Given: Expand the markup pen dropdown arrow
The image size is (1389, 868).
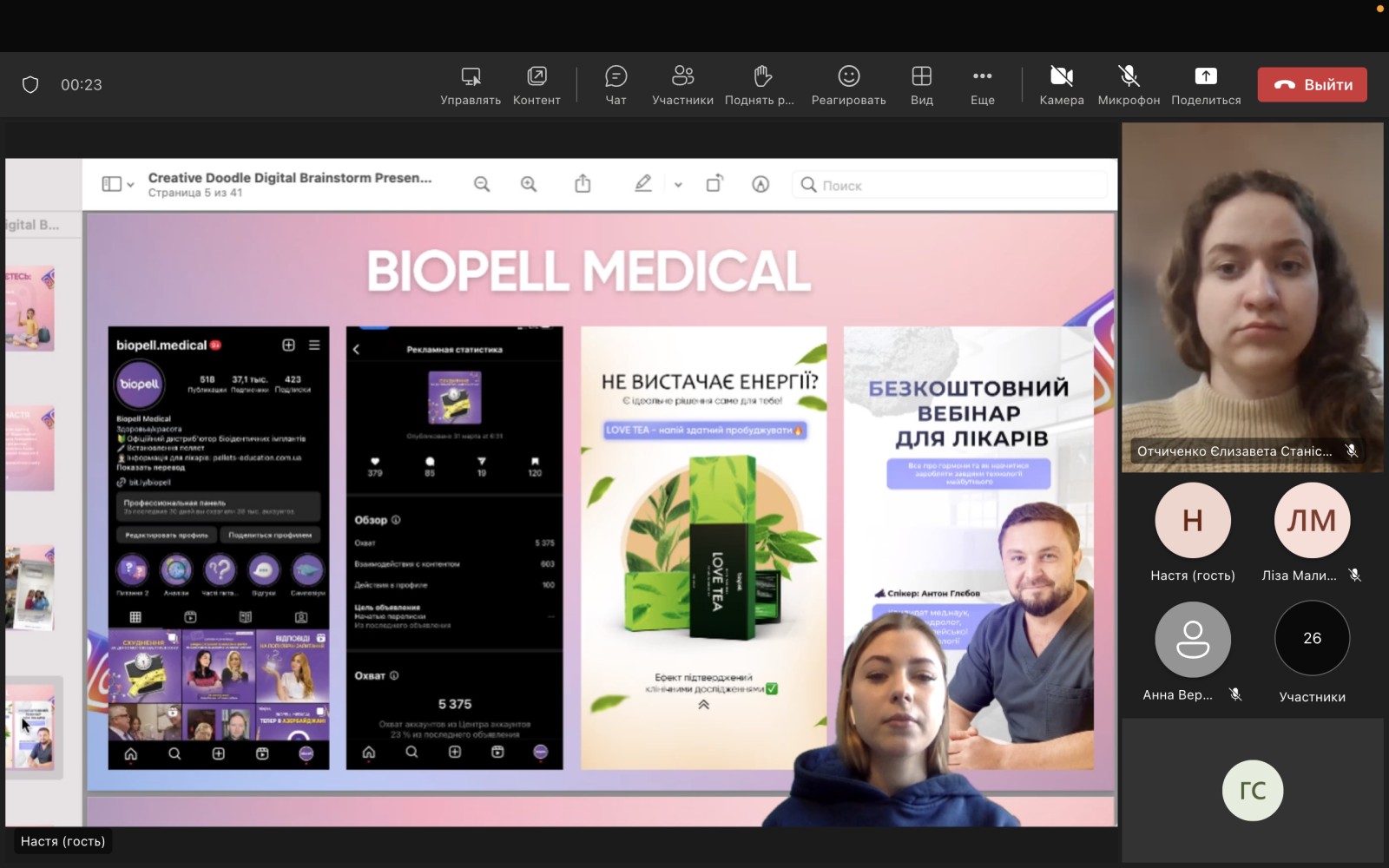Looking at the screenshot, I should coord(678,185).
